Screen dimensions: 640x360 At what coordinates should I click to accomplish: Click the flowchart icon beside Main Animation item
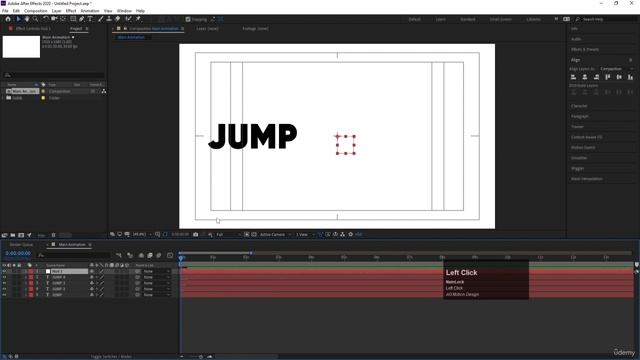pyautogui.click(x=104, y=91)
